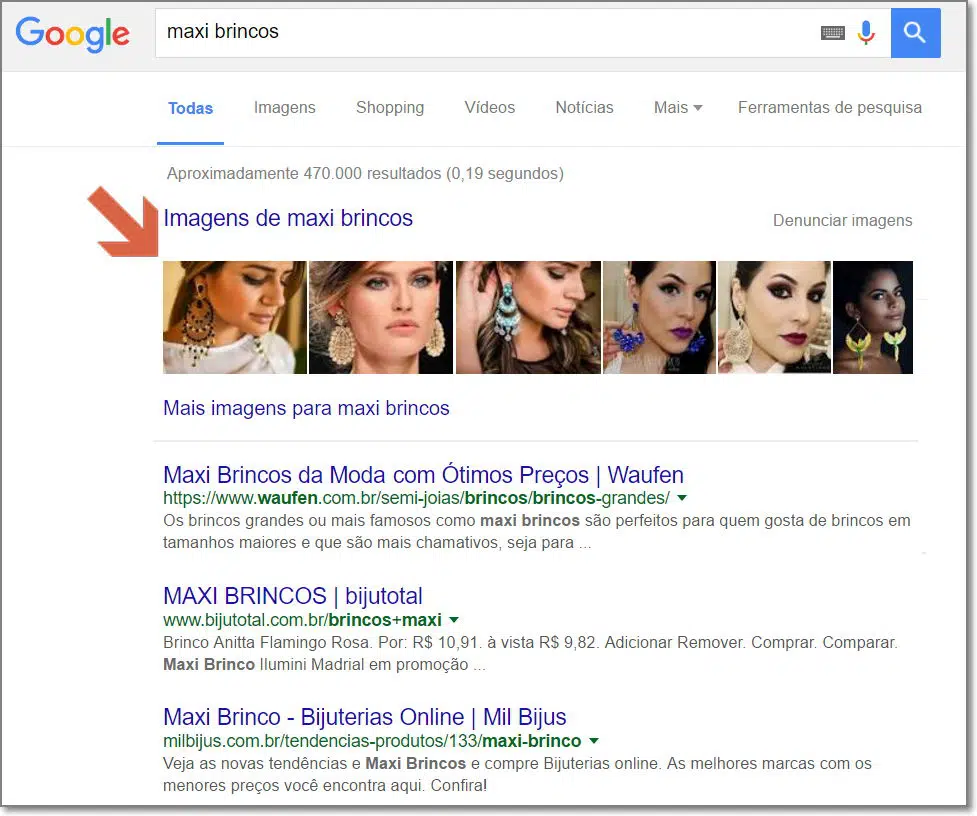Open the Waufen Maxi Brincos result title

[x=424, y=475]
